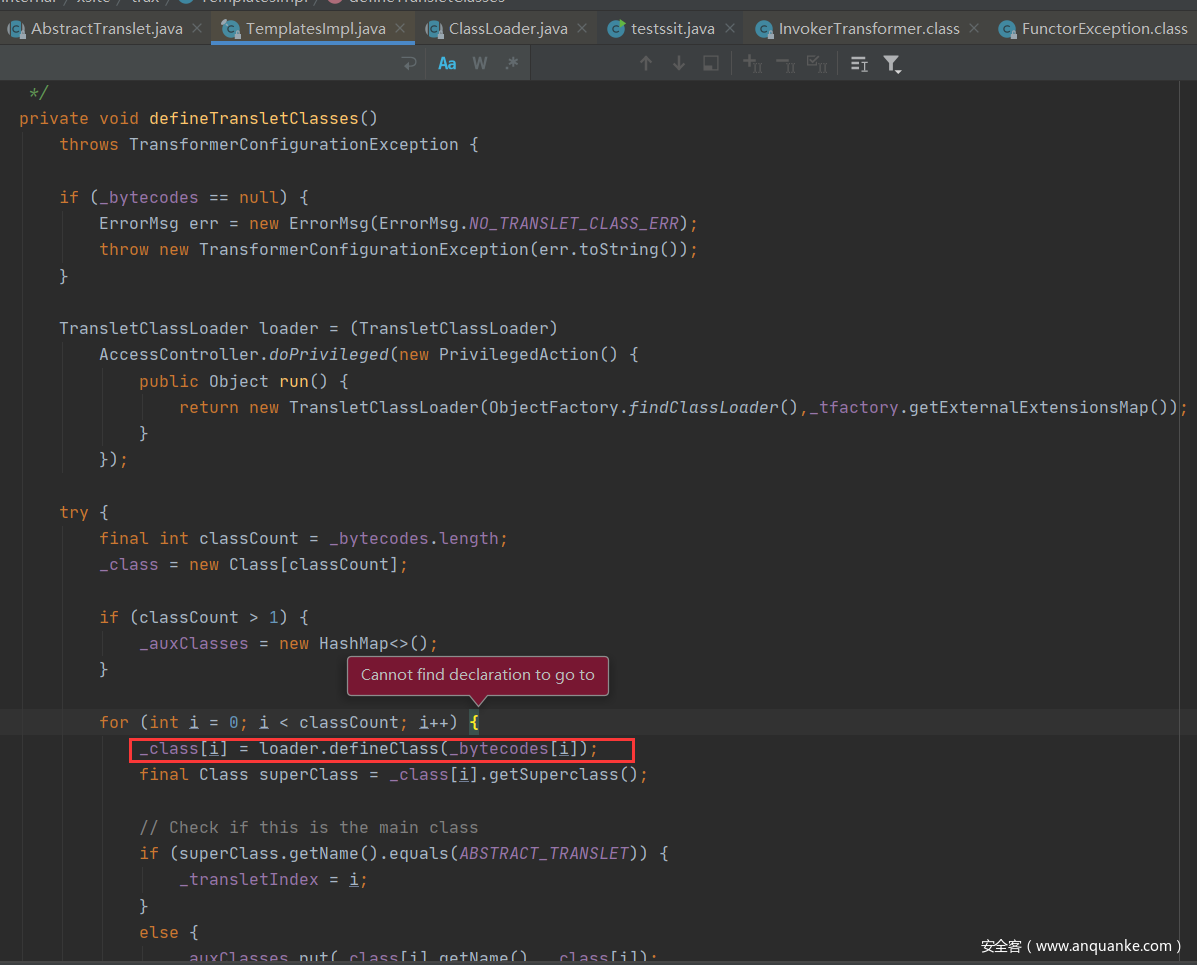Close the TemplatesImpl.java tab
Viewport: 1197px width, 965px height.
pyautogui.click(x=400, y=28)
